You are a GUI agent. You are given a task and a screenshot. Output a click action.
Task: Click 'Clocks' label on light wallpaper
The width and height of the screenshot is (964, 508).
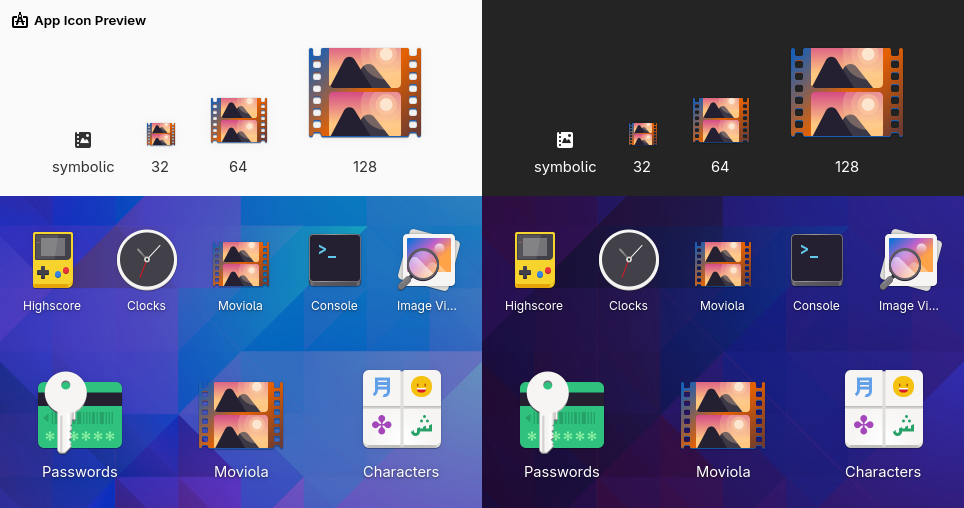146,306
